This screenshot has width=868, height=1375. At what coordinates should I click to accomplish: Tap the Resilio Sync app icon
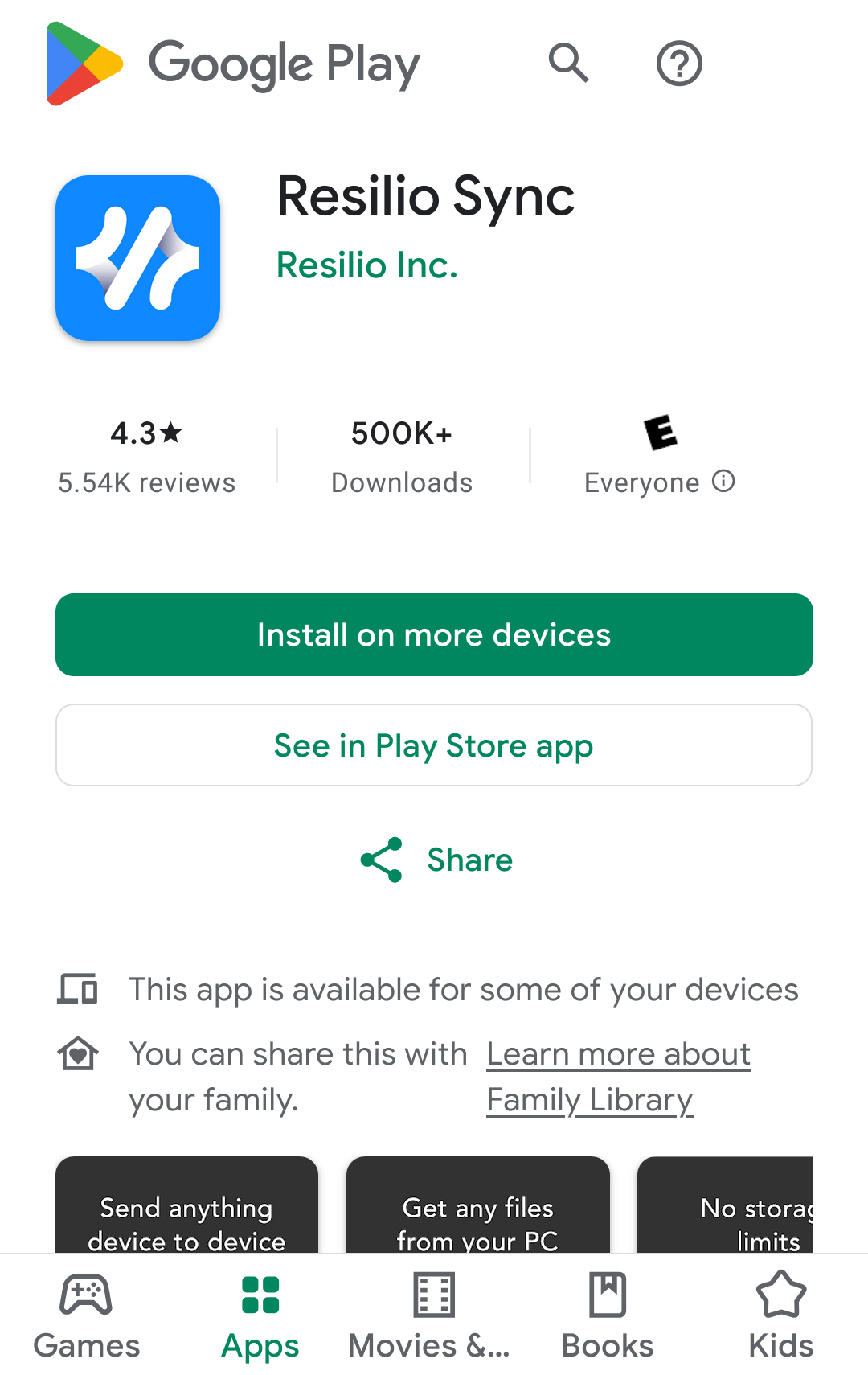pyautogui.click(x=138, y=258)
